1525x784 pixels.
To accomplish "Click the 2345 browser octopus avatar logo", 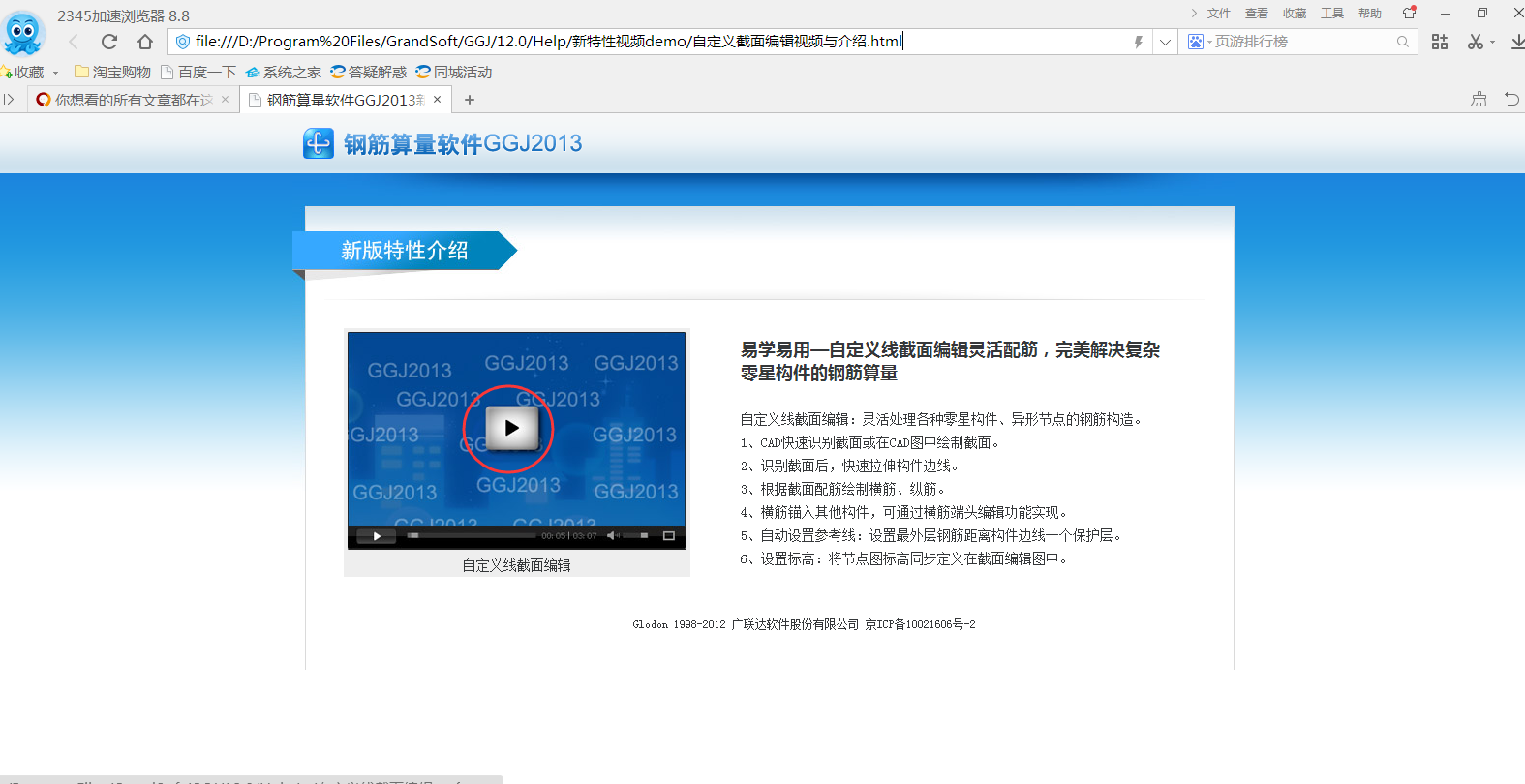I will [23, 32].
